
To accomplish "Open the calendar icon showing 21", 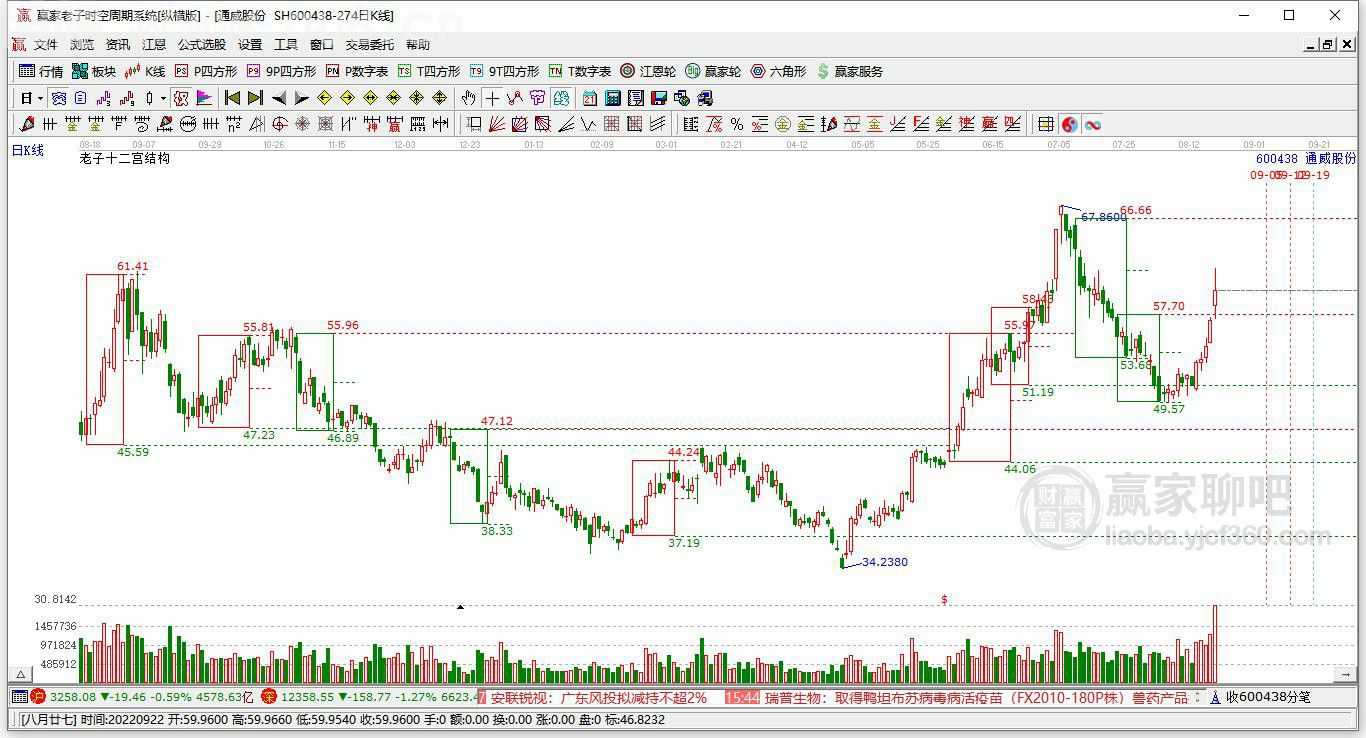I will tap(589, 98).
